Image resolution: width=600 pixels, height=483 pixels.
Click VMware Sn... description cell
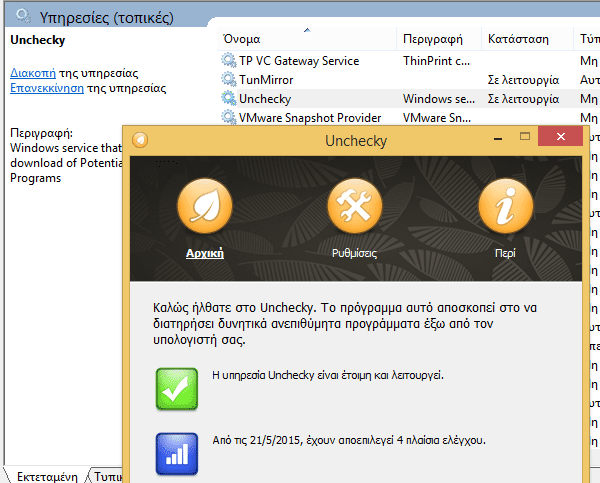pos(437,117)
